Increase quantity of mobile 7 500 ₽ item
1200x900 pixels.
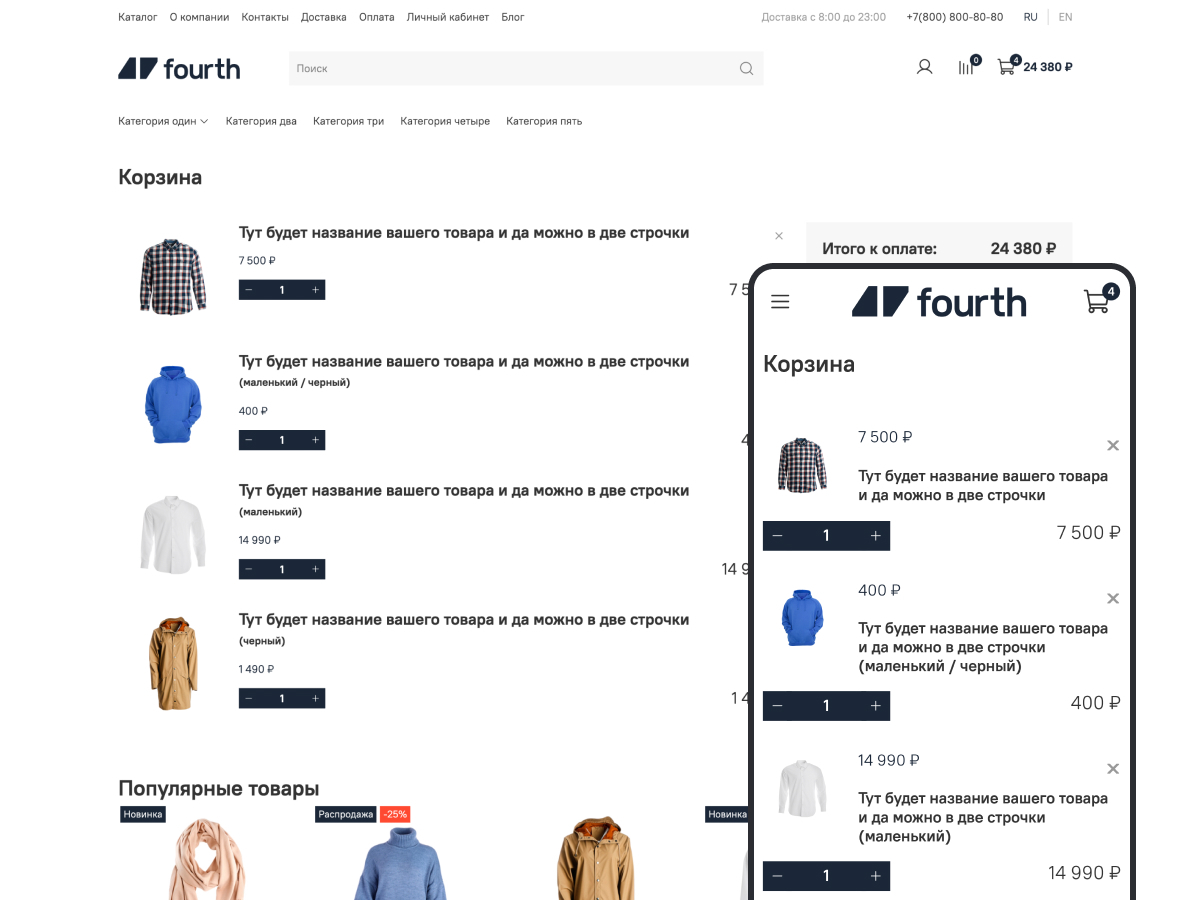(875, 536)
